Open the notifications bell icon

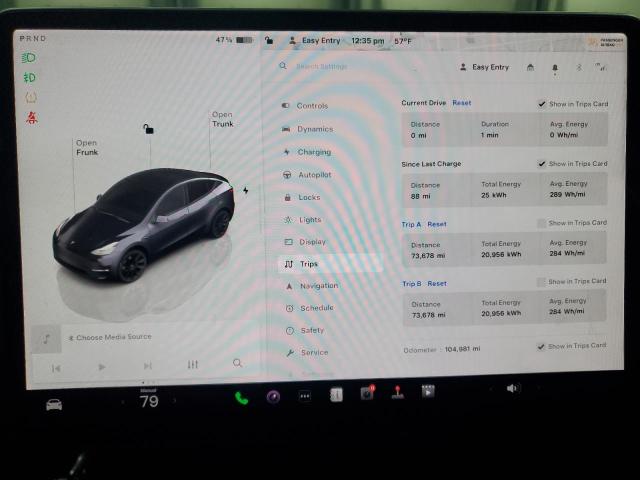555,68
